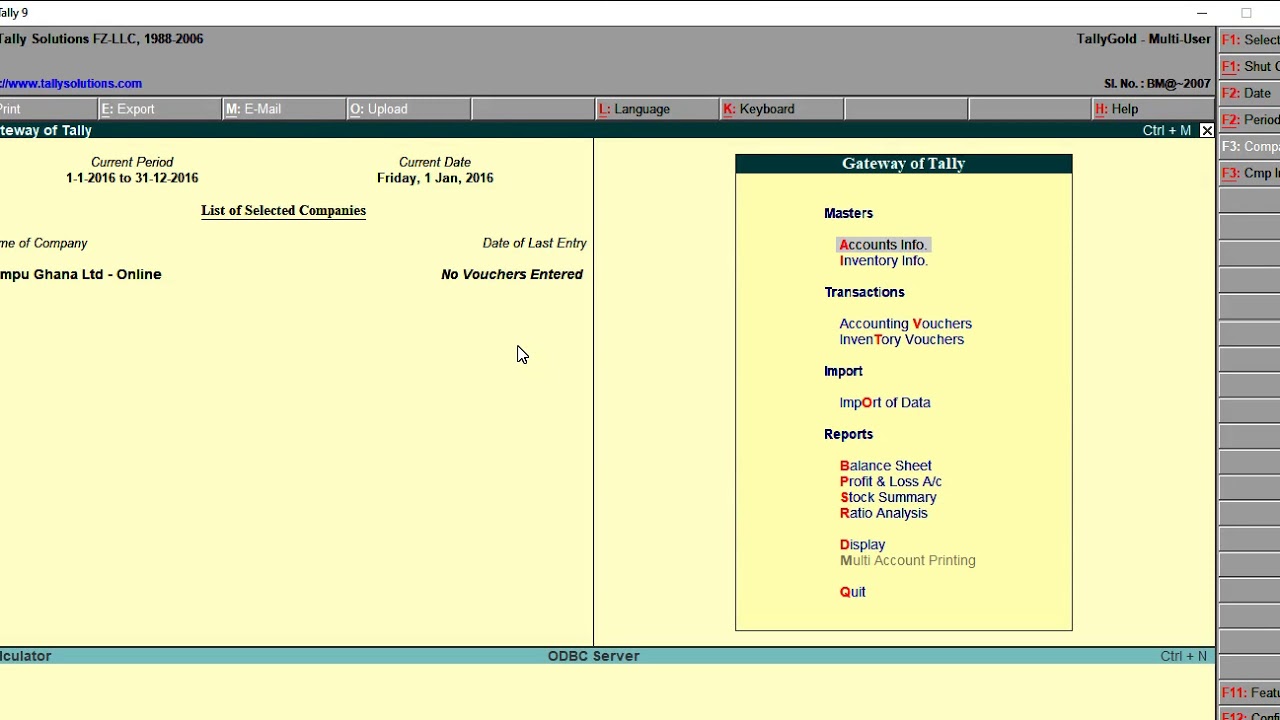Screen dimensions: 1280x720
Task: Minimize the Tally 9 window
Action: pyautogui.click(x=1202, y=13)
